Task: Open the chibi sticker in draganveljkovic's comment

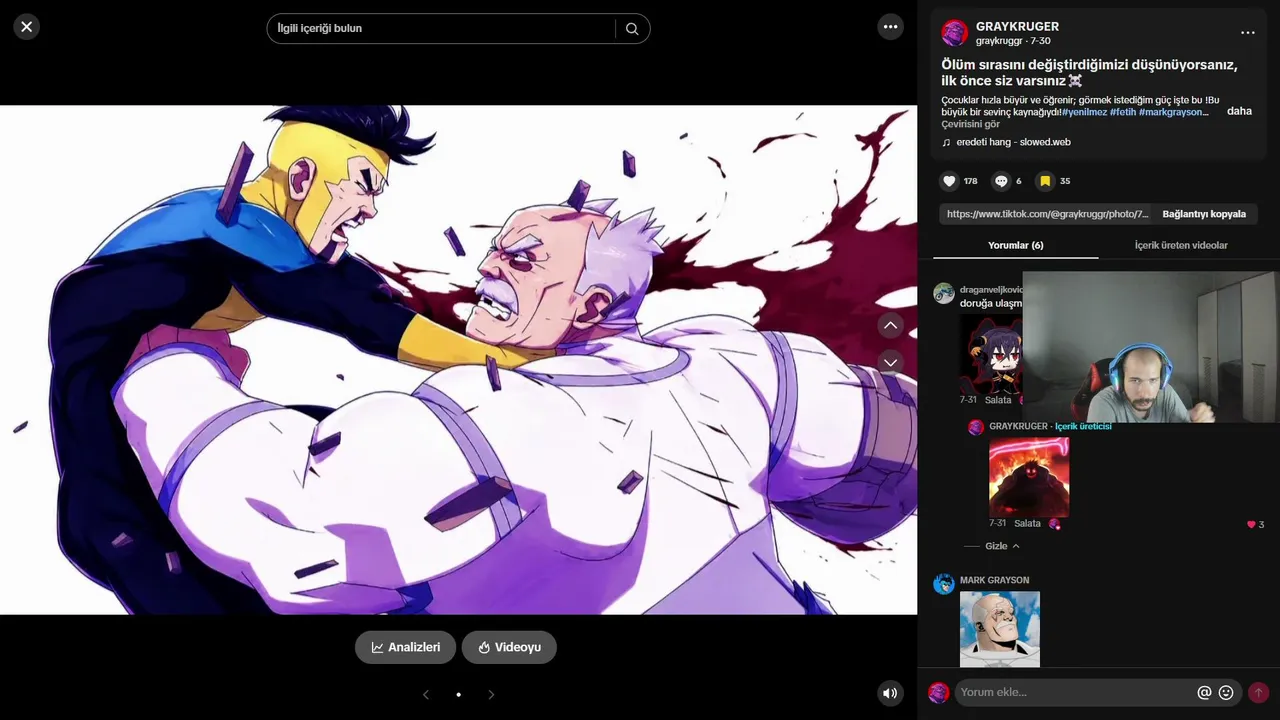Action: [991, 353]
